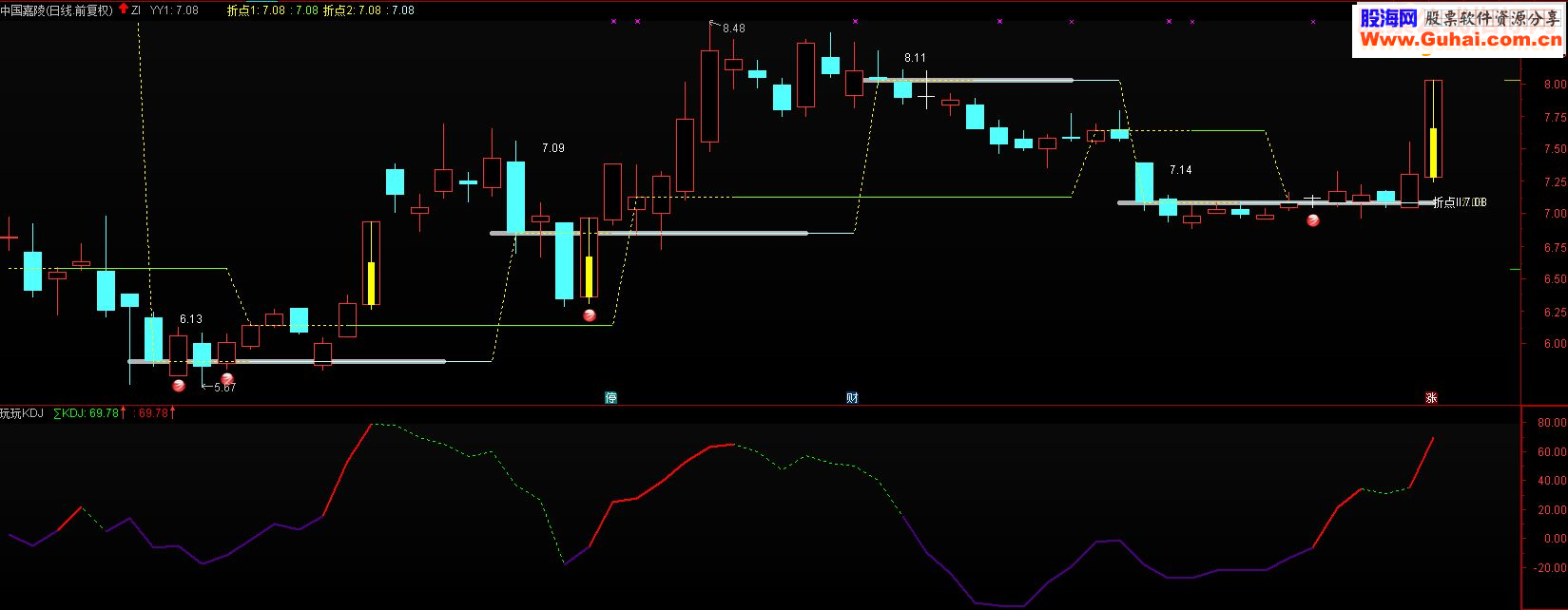
Task: Click the YY1: 7.08 indicator value
Action: [175, 10]
